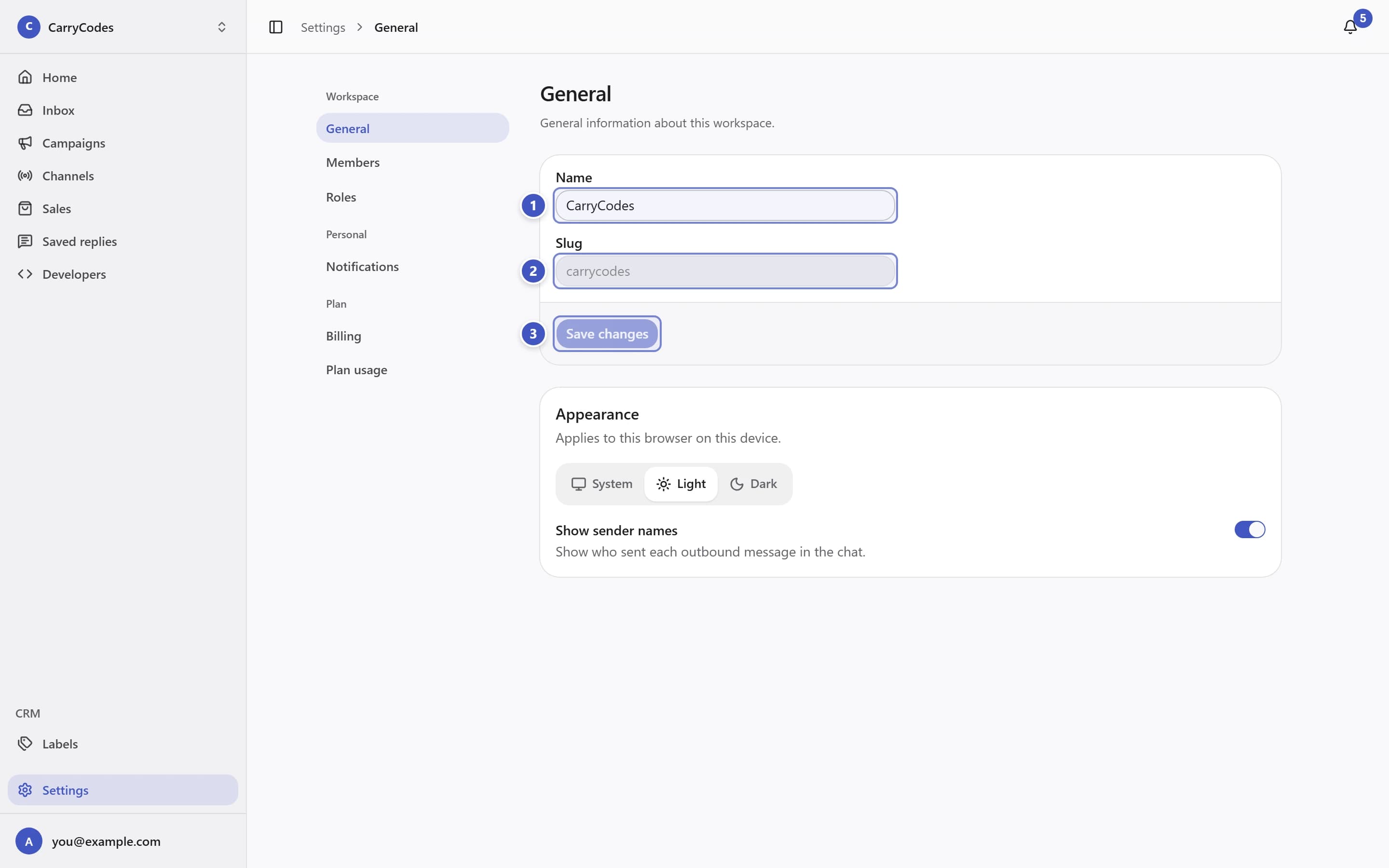Click the Saved replies label in sidebar
Image resolution: width=1389 pixels, height=868 pixels.
click(79, 241)
